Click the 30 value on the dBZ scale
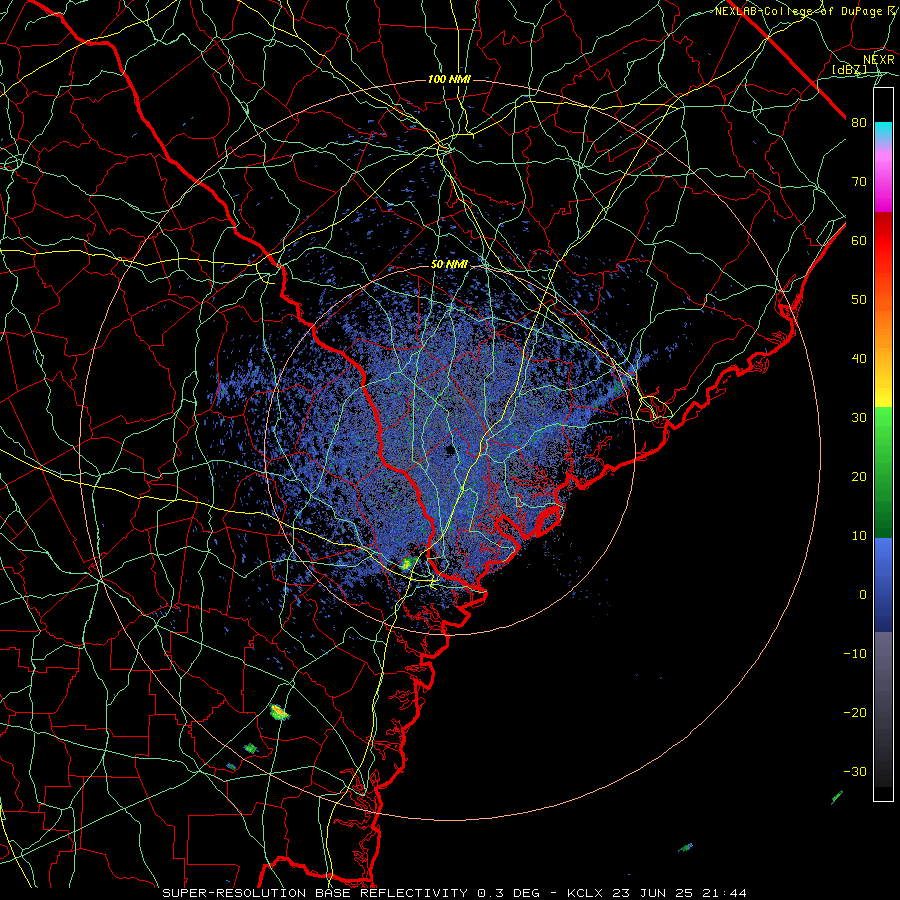Screen dimensions: 900x900 point(859,417)
